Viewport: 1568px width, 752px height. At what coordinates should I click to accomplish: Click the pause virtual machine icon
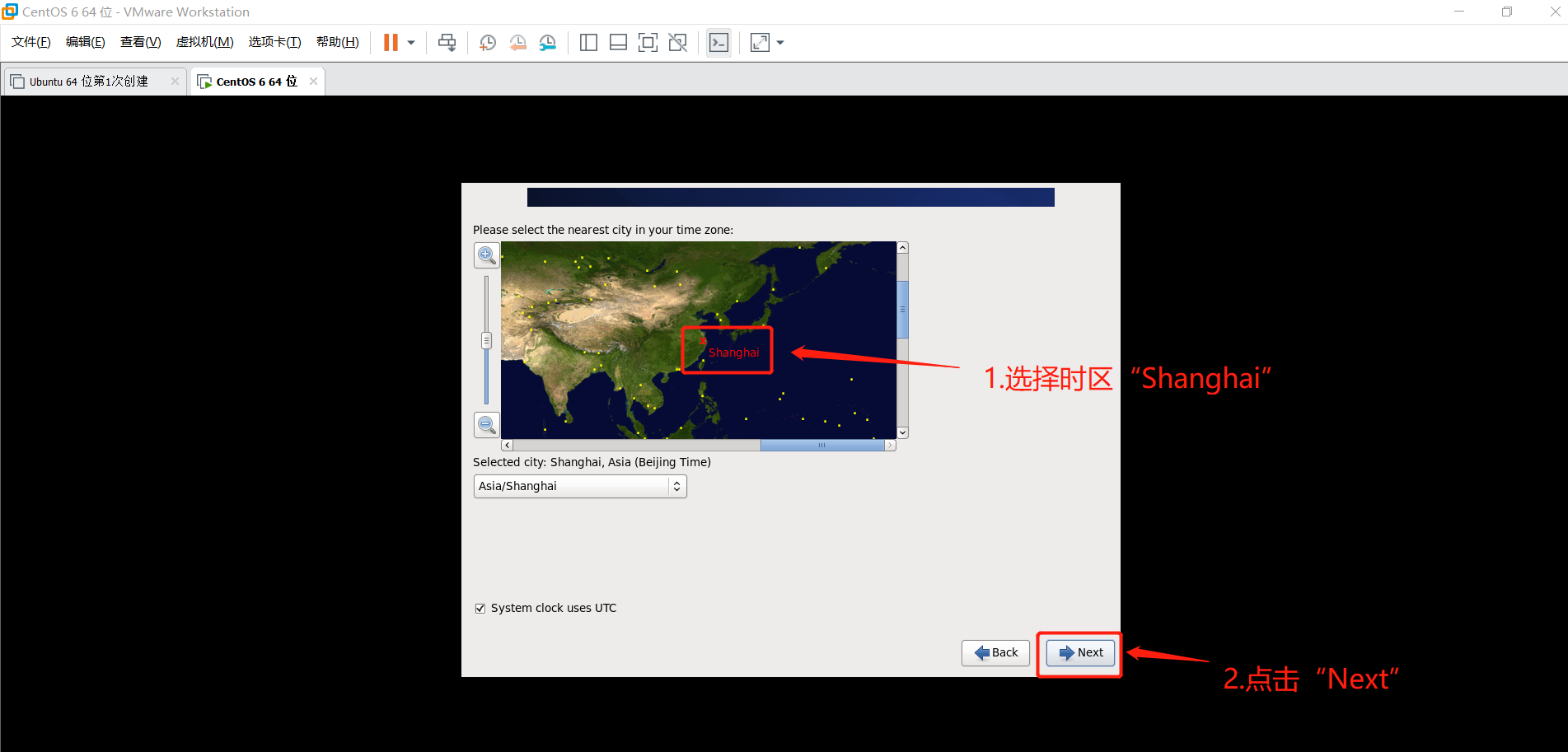coord(391,43)
